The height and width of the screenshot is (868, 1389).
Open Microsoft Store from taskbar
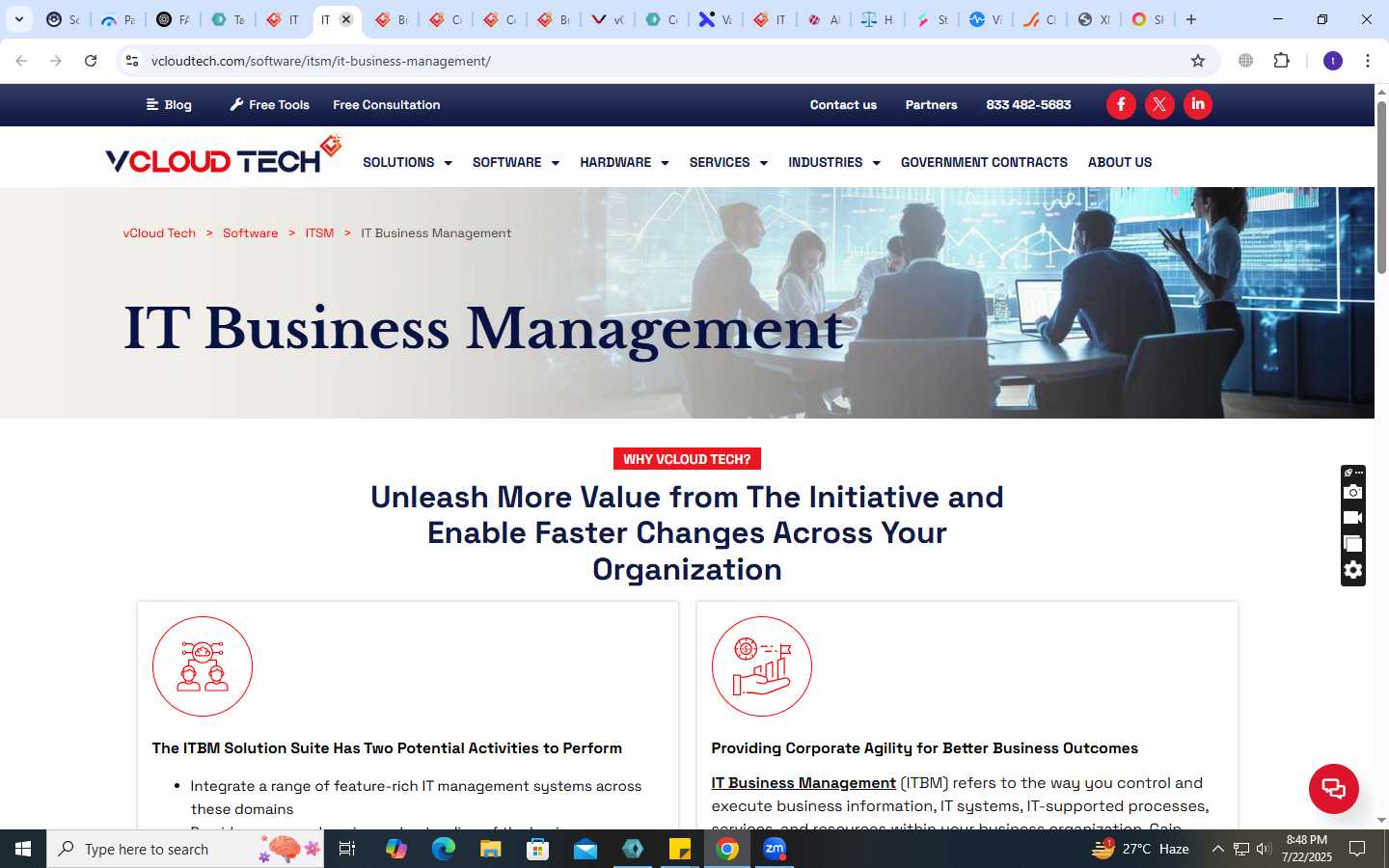(537, 849)
